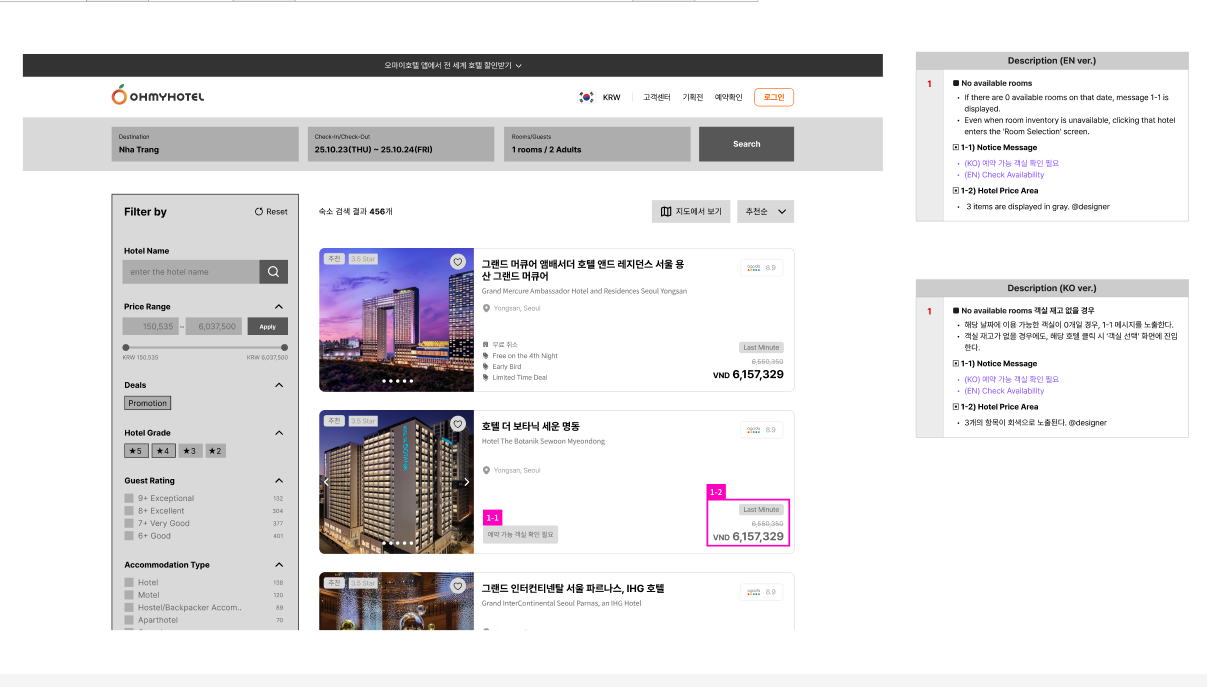Click the Limited Time Deal tag icon

pyautogui.click(x=486, y=377)
